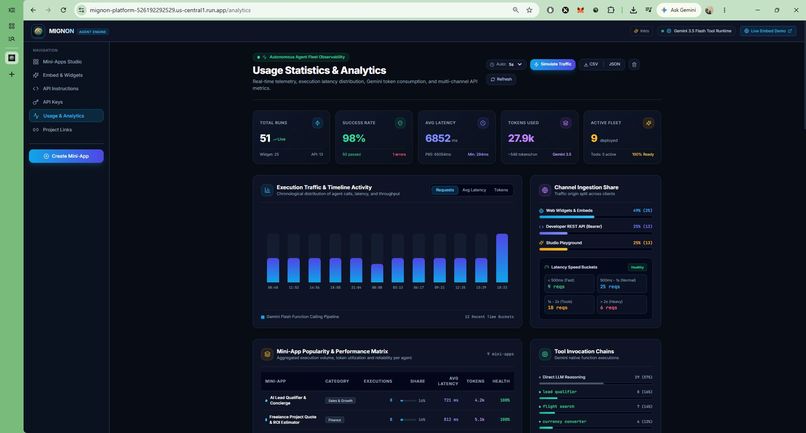This screenshot has height=433, width=806.
Task: Click the Simulate Traffic button
Action: click(x=553, y=64)
